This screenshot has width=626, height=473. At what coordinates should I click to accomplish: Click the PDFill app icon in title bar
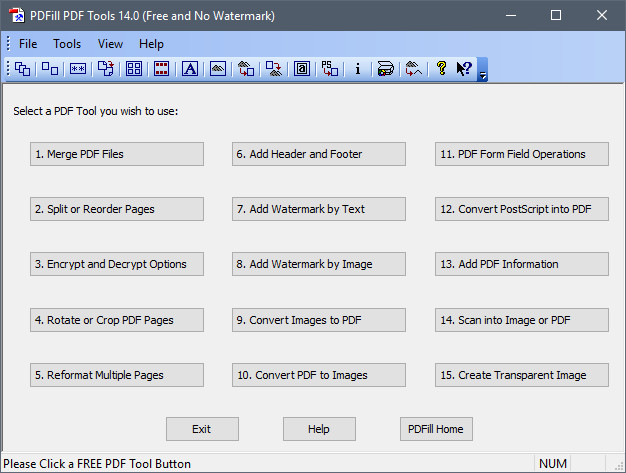[x=17, y=16]
